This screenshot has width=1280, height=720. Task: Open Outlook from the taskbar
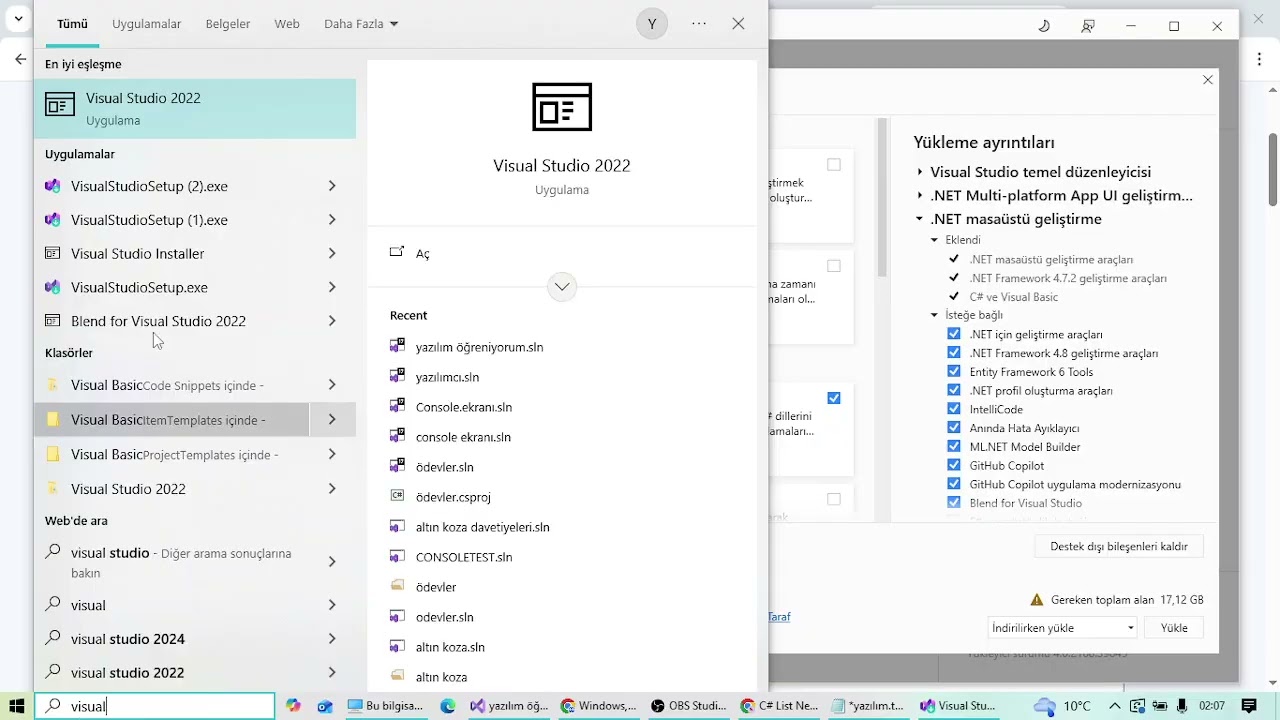coord(324,706)
